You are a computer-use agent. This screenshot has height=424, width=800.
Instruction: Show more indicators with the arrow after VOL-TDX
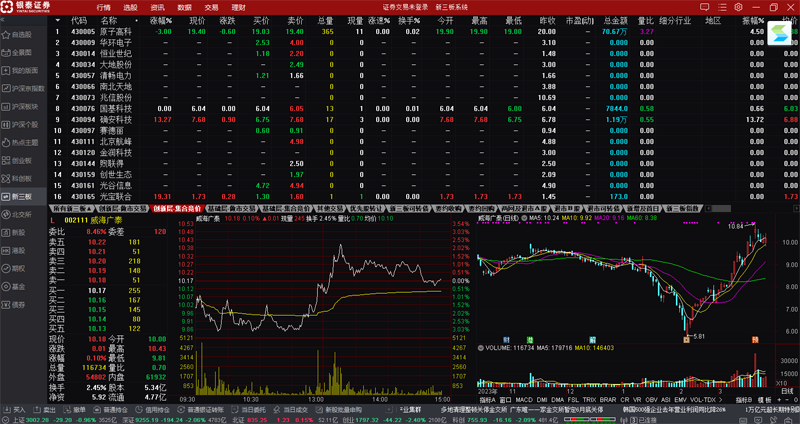[720, 401]
